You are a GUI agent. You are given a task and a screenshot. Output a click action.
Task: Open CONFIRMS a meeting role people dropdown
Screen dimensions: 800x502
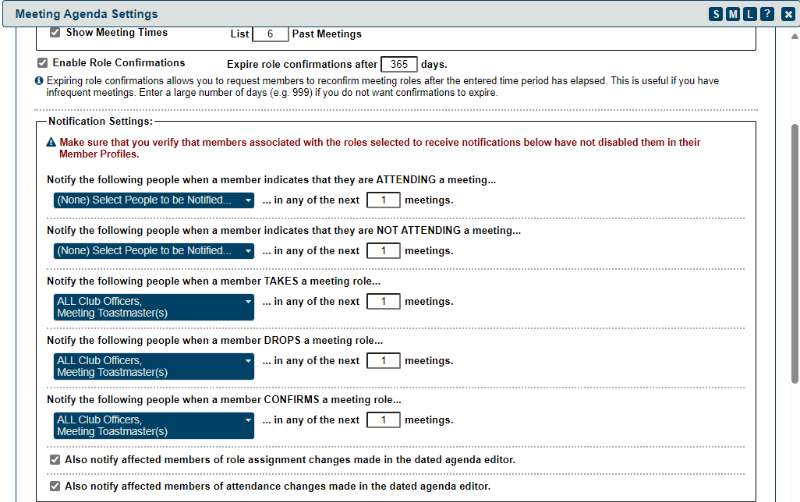tap(154, 425)
